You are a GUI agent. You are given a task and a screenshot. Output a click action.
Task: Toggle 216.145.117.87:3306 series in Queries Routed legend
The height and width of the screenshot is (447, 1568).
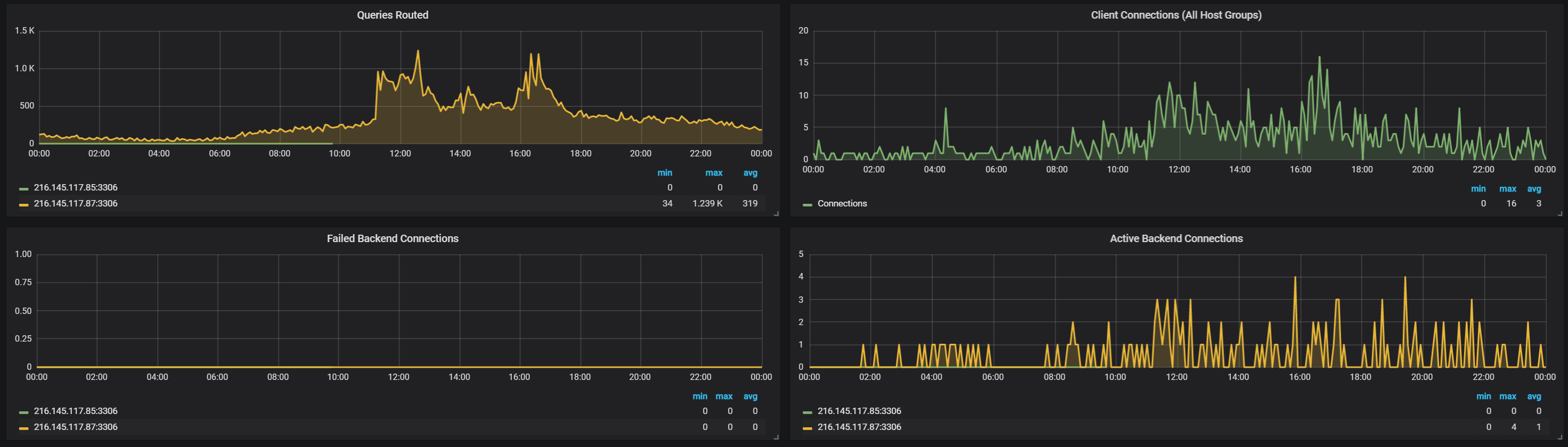pos(76,203)
